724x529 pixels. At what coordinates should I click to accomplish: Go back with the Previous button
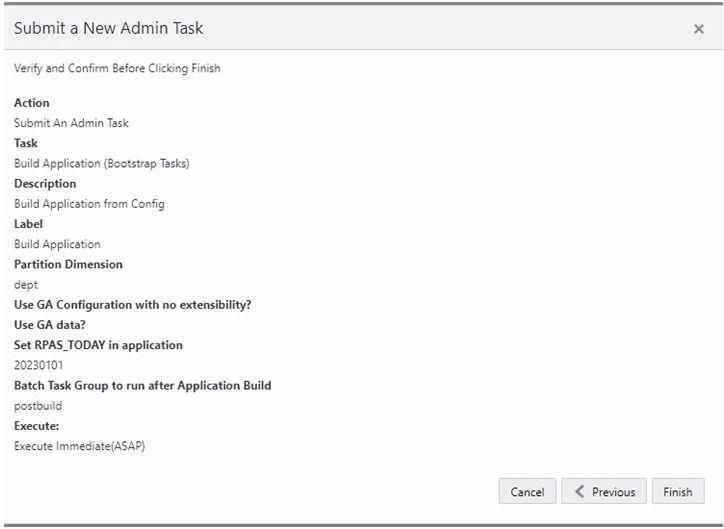click(x=604, y=492)
